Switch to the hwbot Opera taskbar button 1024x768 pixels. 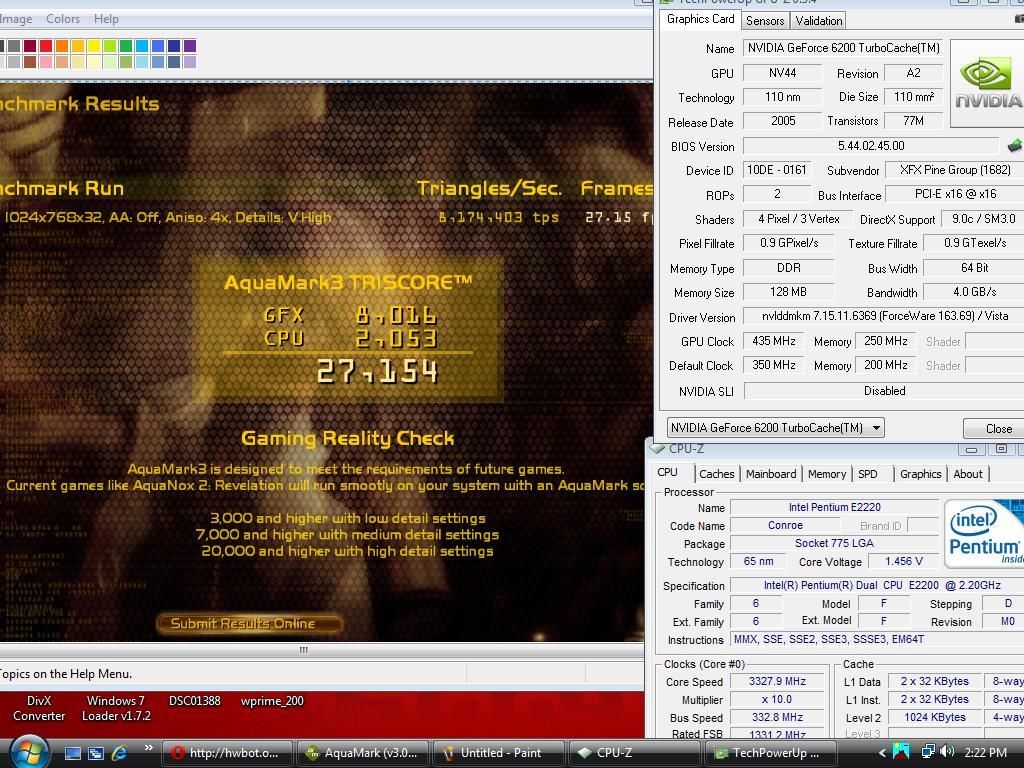[227, 753]
